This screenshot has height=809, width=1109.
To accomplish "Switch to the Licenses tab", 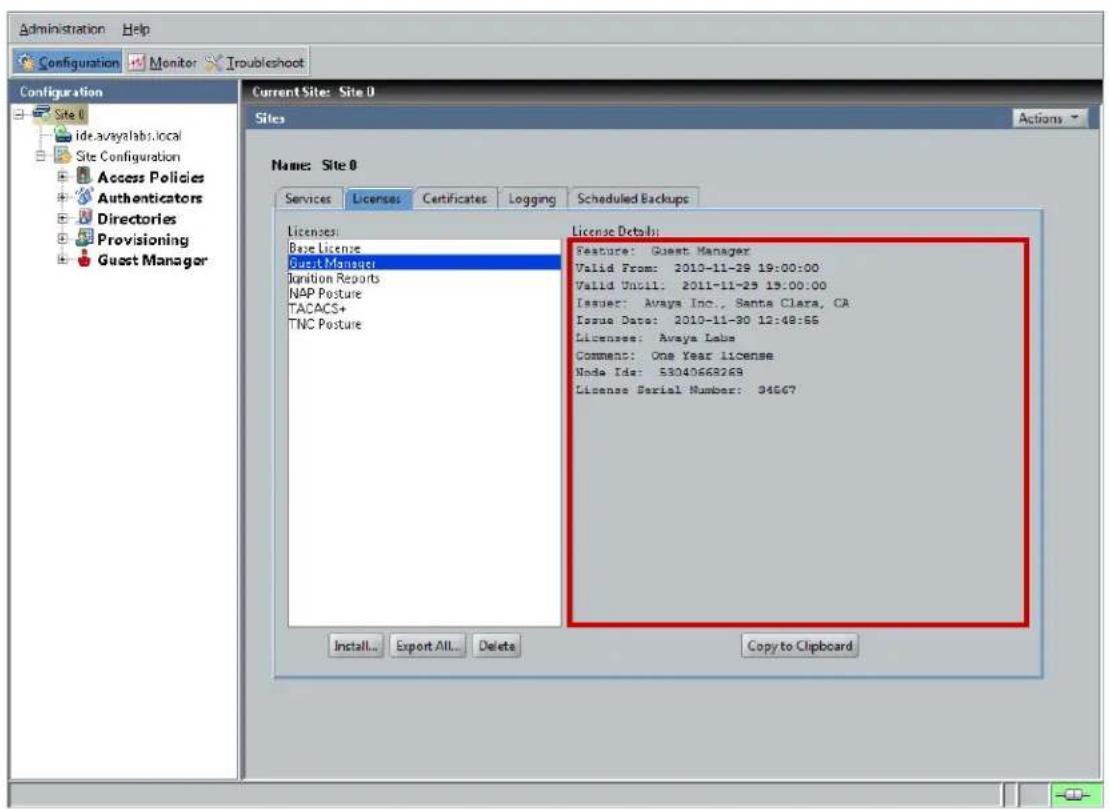I will [x=376, y=199].
